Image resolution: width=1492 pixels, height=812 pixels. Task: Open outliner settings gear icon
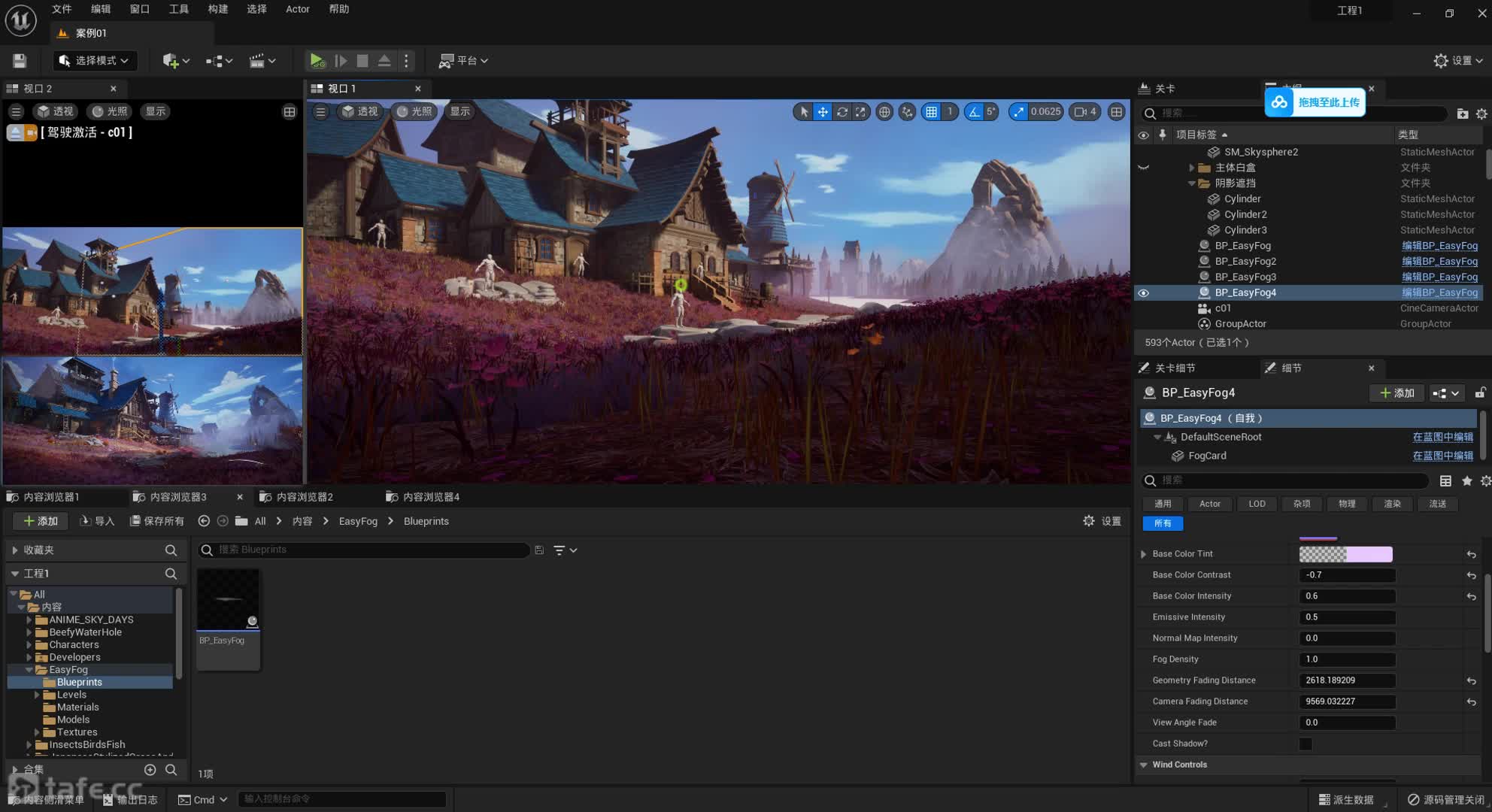1481,114
